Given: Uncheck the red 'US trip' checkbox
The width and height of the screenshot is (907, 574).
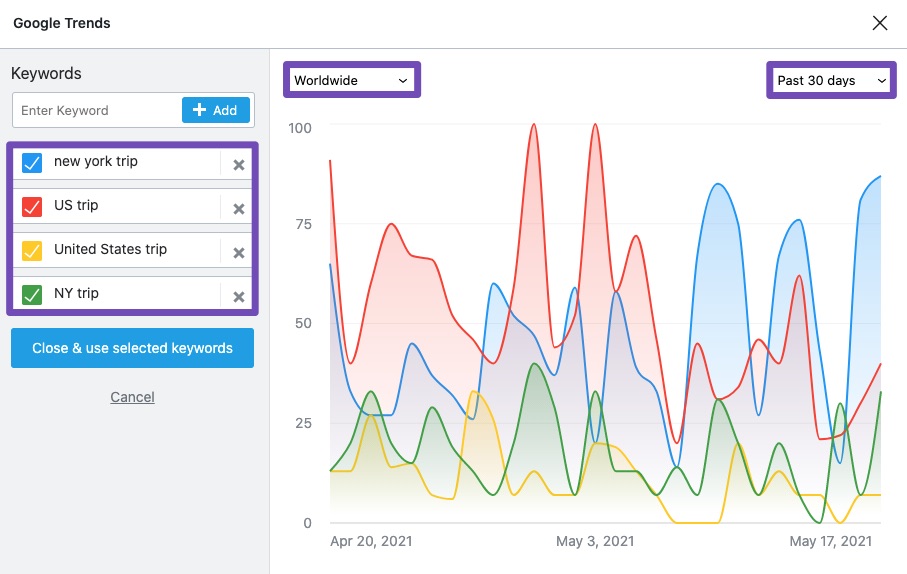Looking at the screenshot, I should (32, 207).
